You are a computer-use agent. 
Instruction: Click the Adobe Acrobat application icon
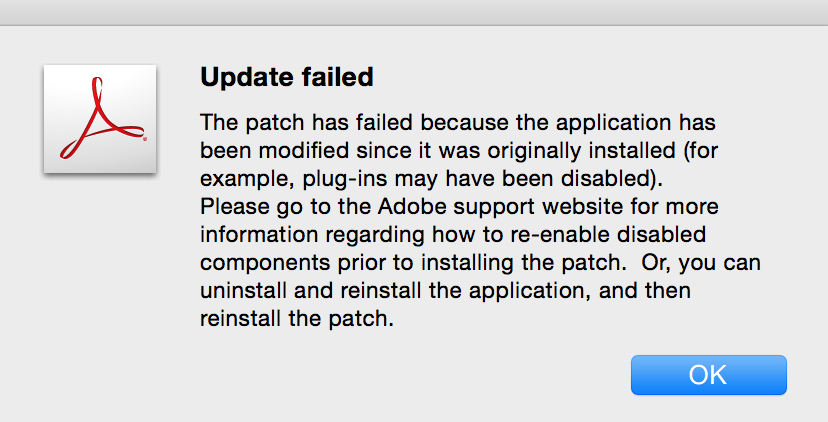click(x=100, y=118)
